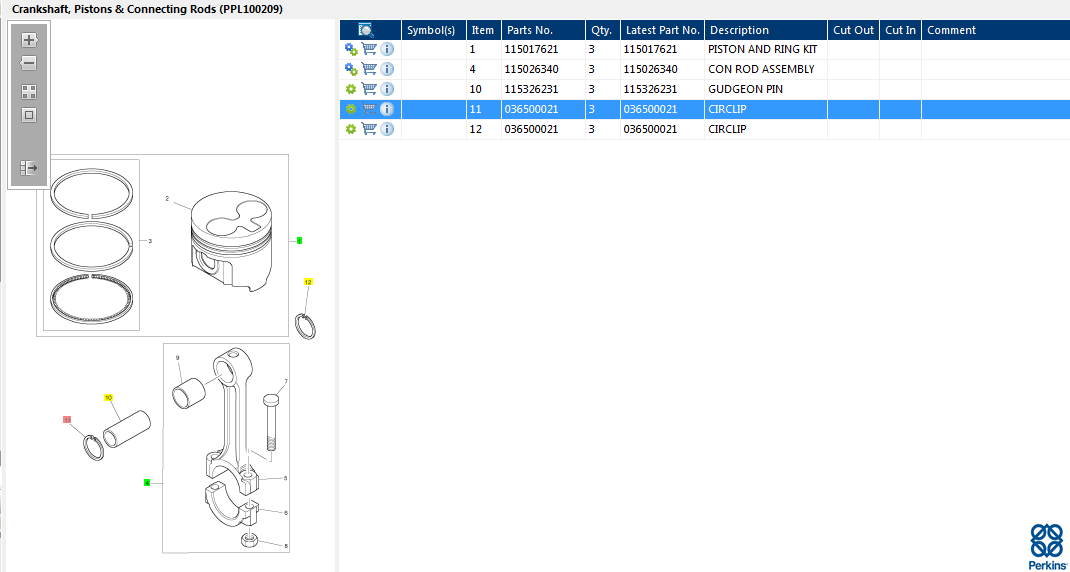Image resolution: width=1070 pixels, height=572 pixels.
Task: Add PISTON AND RING KIT to cart
Action: tap(369, 49)
